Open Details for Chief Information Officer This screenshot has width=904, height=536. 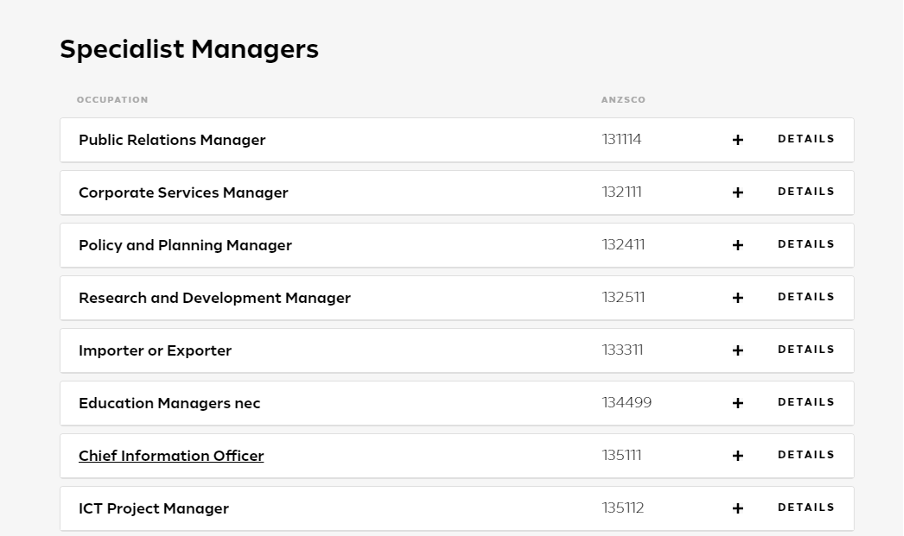pos(806,455)
